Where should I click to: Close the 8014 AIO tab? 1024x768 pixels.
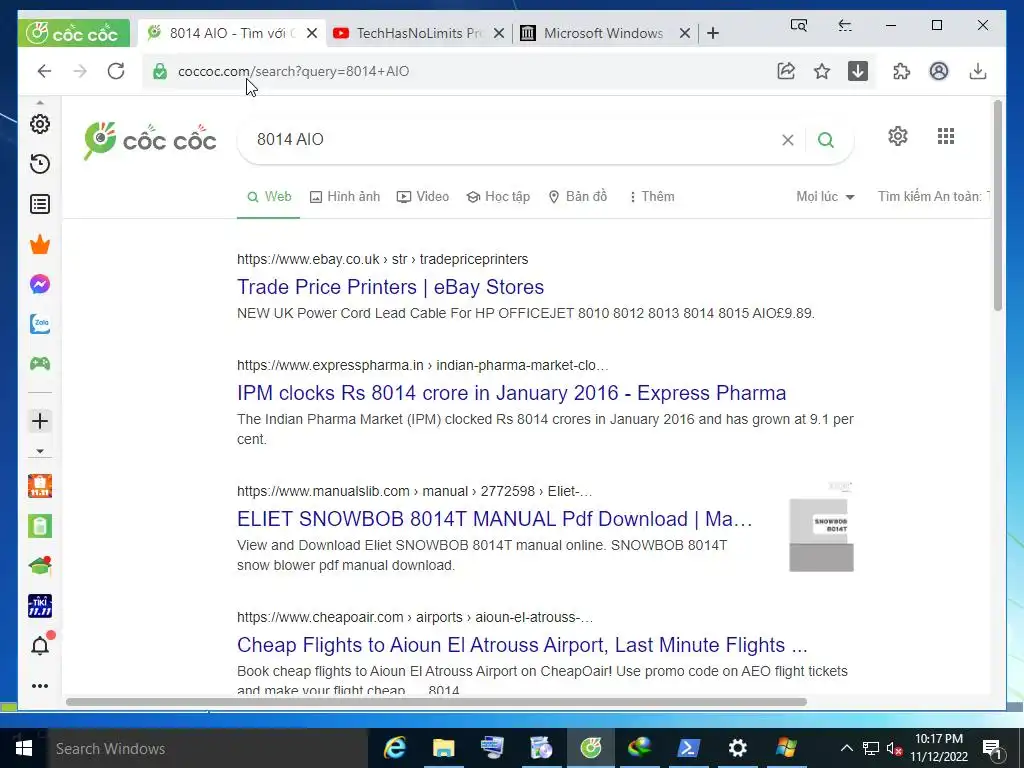(x=312, y=33)
